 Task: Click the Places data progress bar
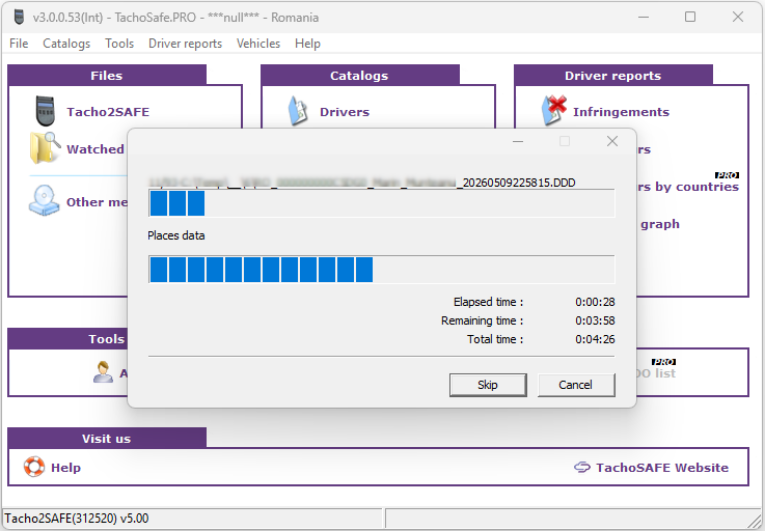(382, 269)
